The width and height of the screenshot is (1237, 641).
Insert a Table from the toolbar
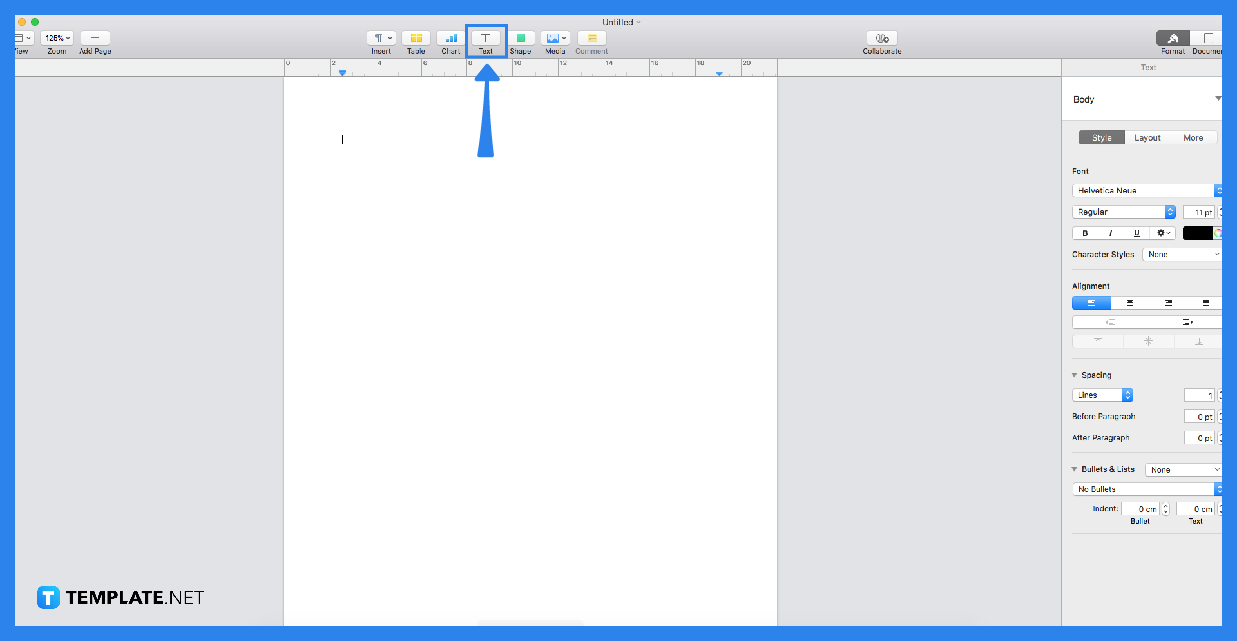tap(414, 37)
